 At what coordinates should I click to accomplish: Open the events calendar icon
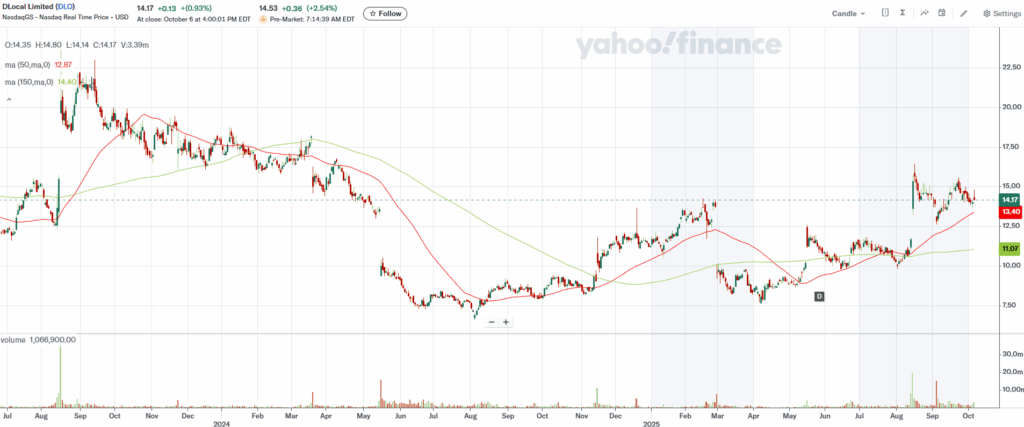[944, 13]
